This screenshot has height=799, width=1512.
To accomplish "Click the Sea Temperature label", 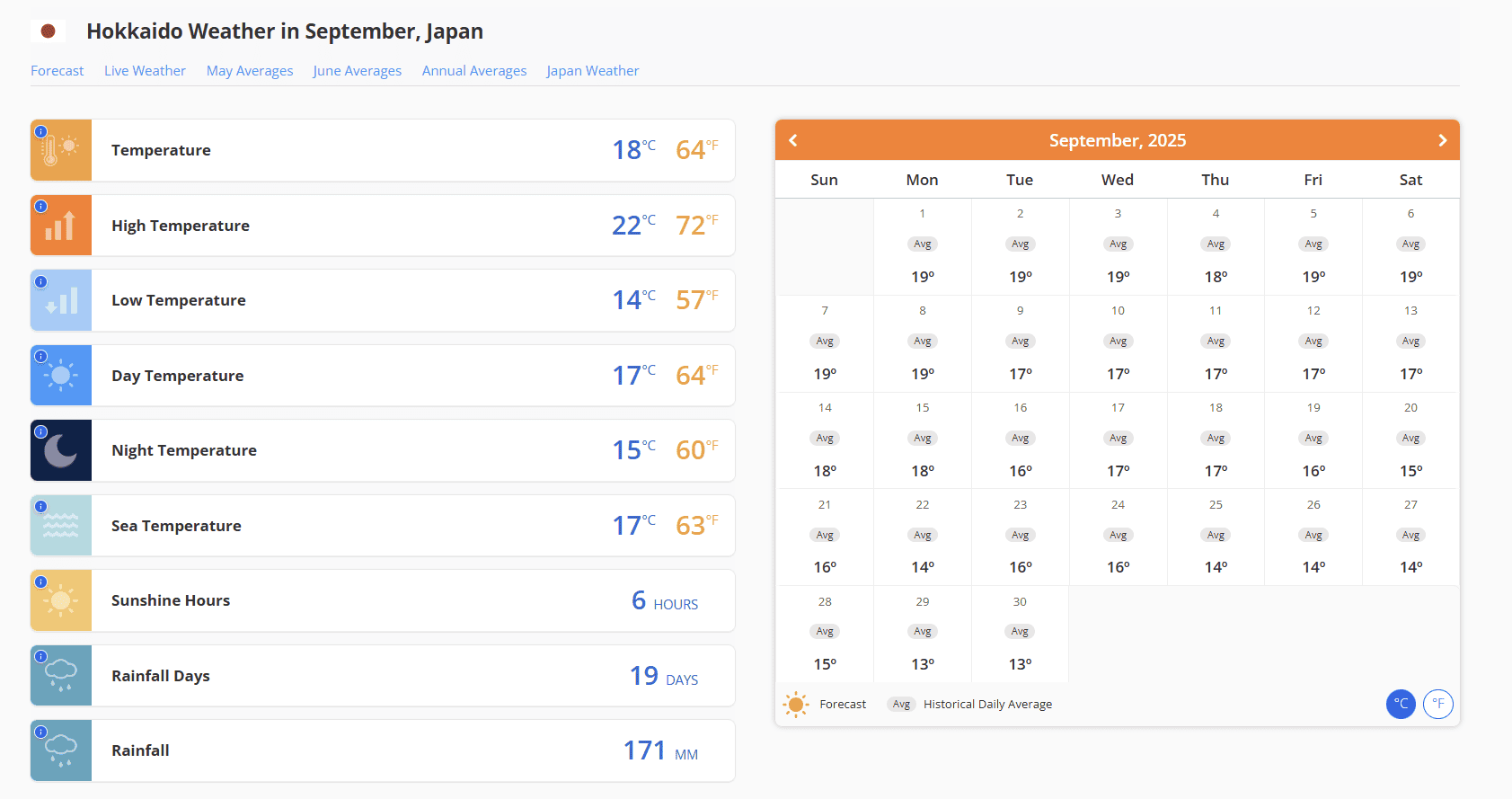I will 176,526.
